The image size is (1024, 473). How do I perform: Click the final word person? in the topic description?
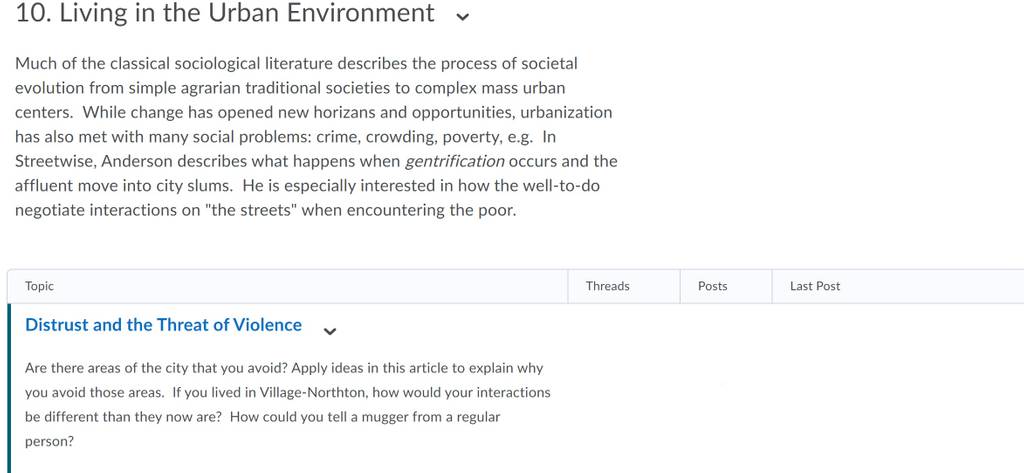[x=49, y=442]
